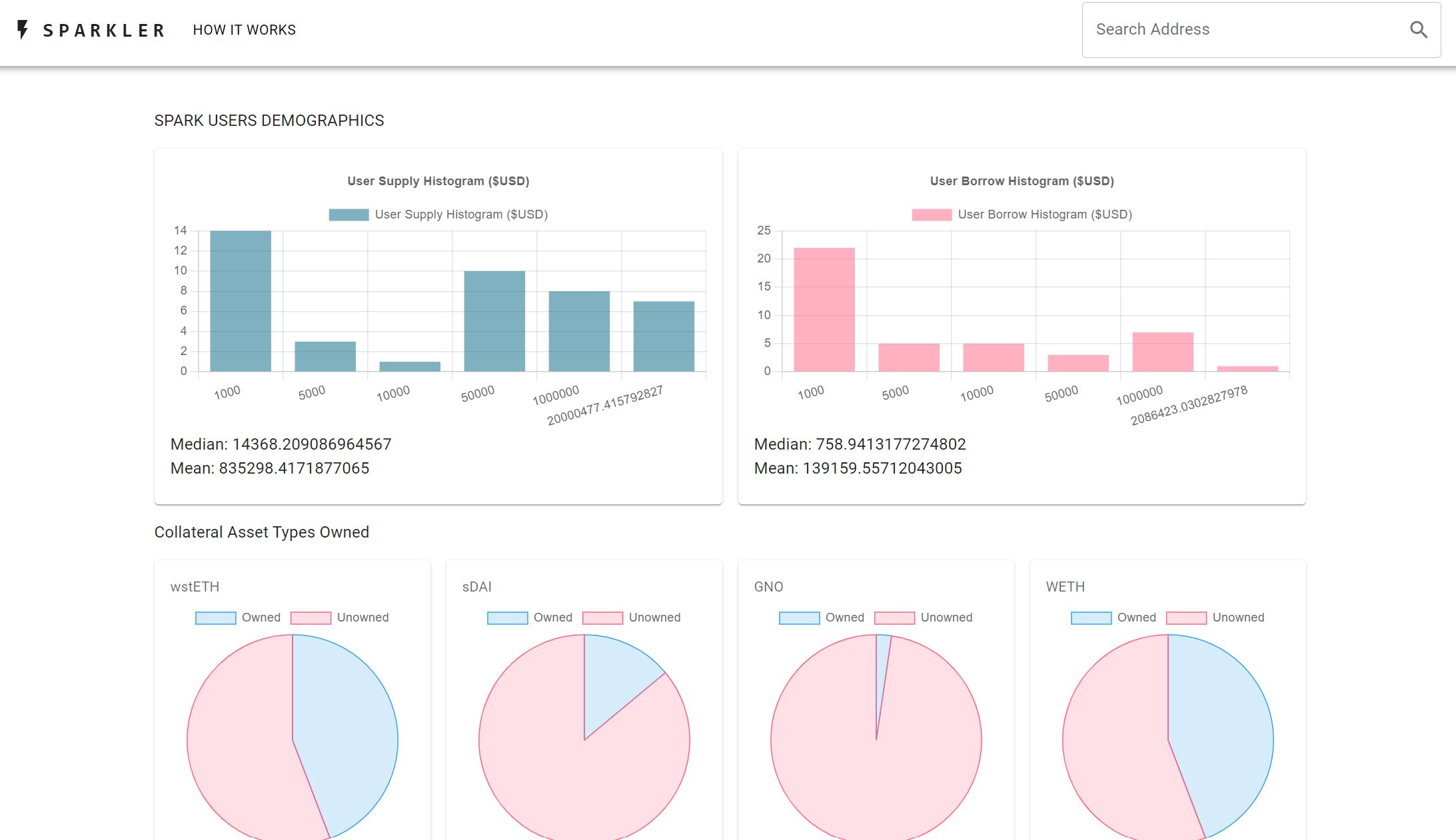Viewport: 1456px width, 840px height.
Task: Click the GNO card title
Action: [x=768, y=587]
